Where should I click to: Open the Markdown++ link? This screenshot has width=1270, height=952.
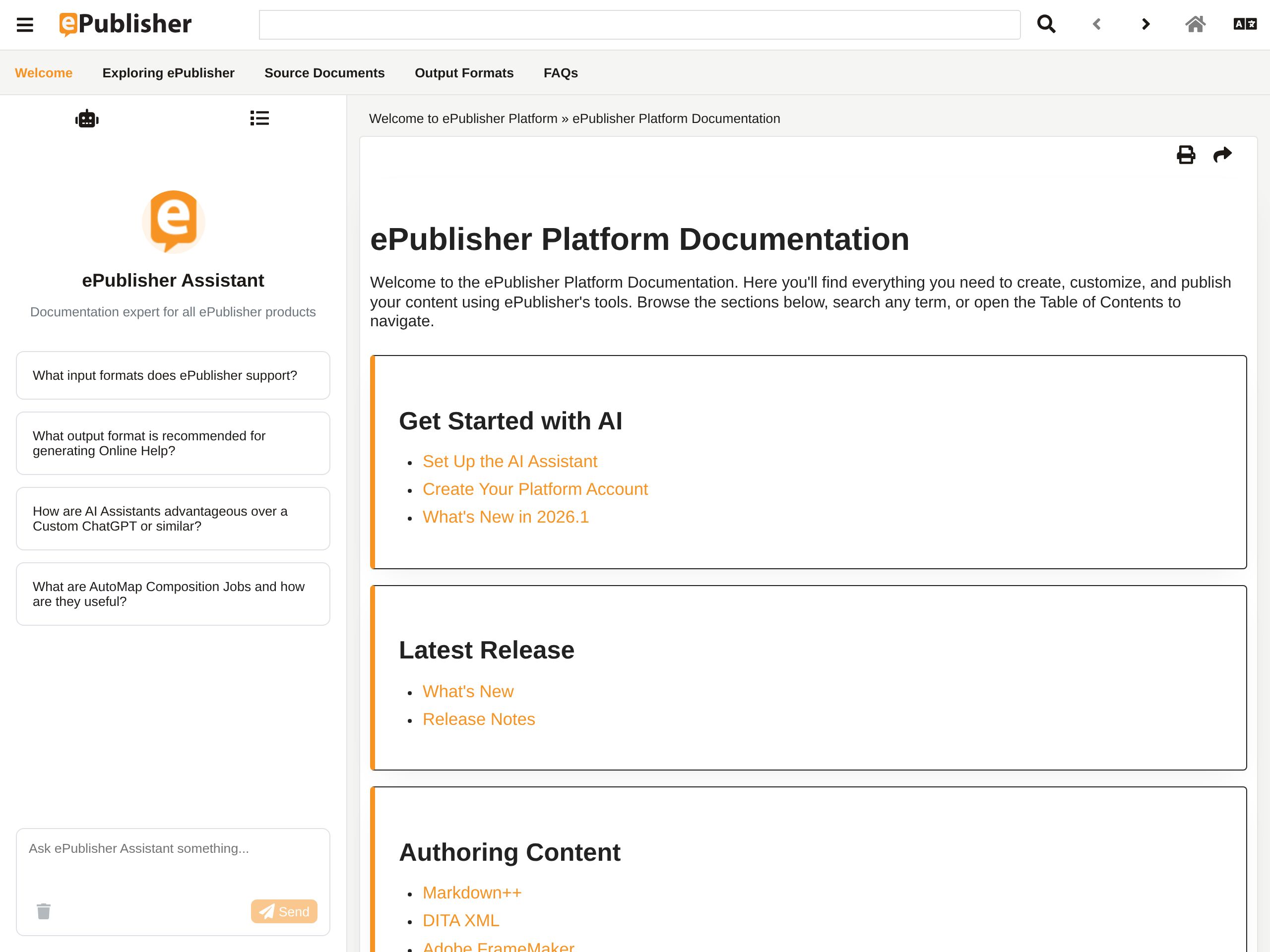click(x=472, y=893)
